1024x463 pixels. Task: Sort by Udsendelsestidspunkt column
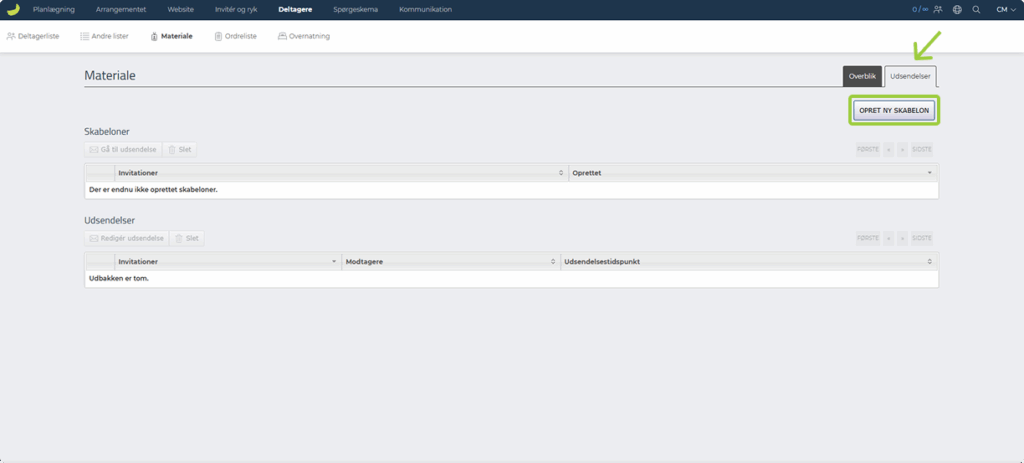(x=749, y=262)
